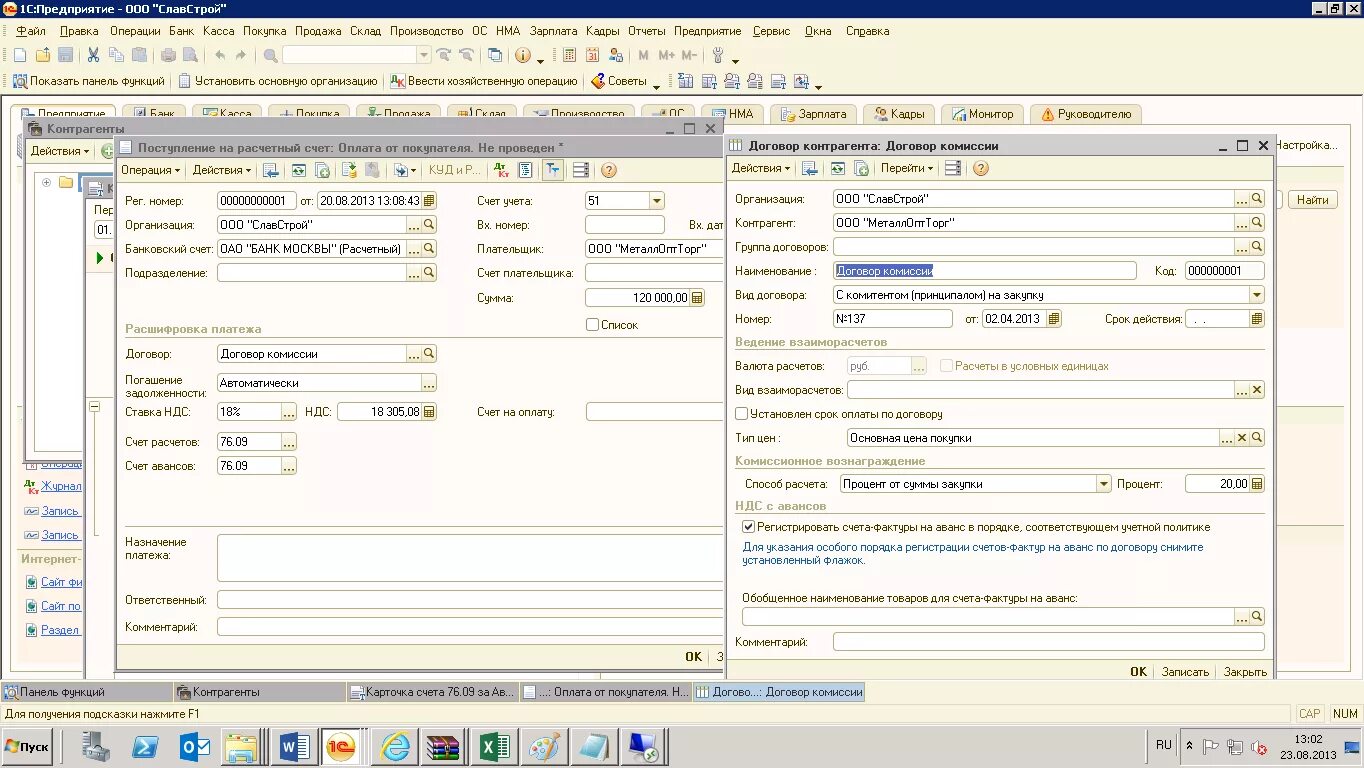Uncheck Регистрировать счета-фактуры на аванс checkbox
Viewport: 1364px width, 768px height.
pyautogui.click(x=748, y=526)
